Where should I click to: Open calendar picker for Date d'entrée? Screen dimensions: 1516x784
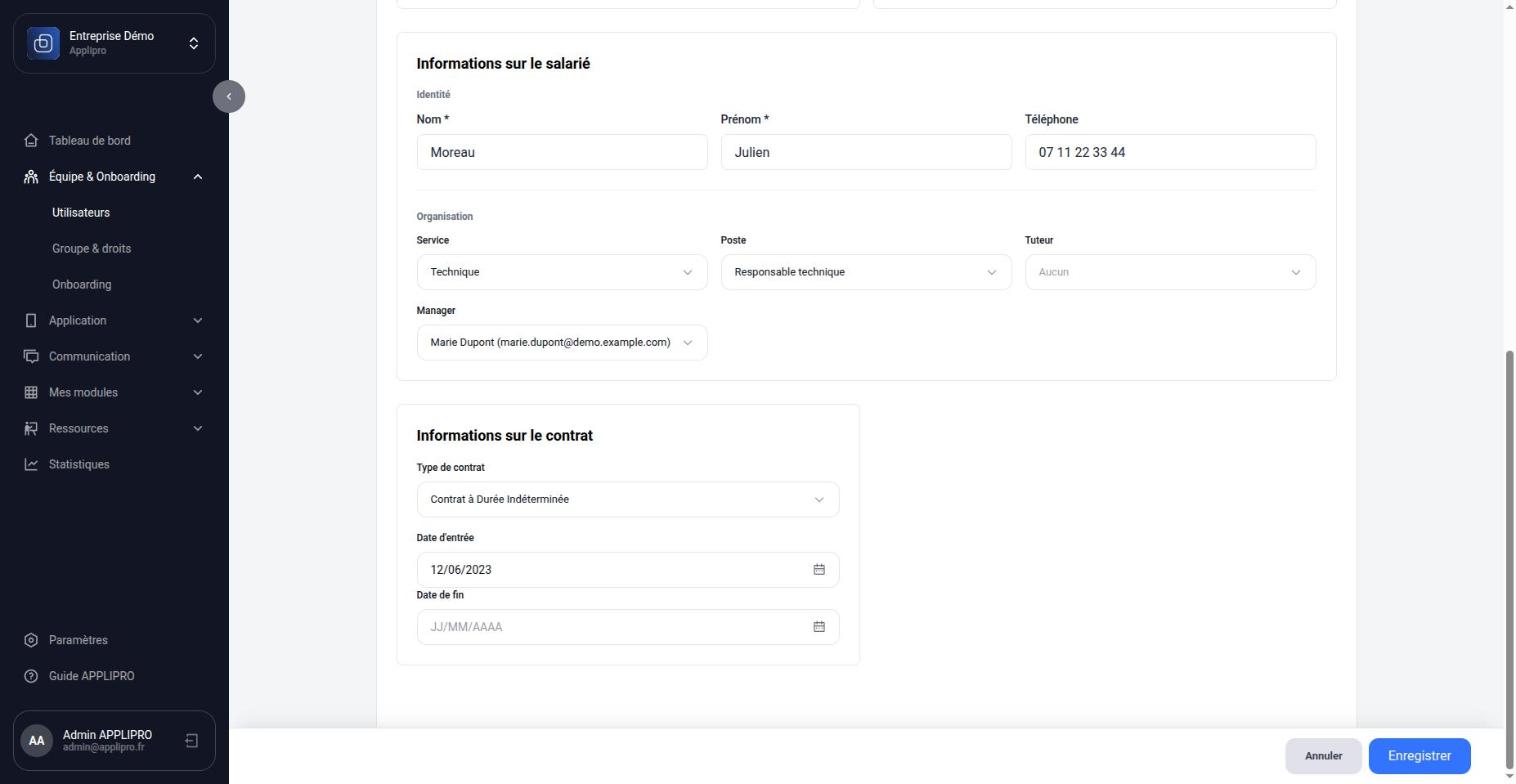click(x=819, y=570)
